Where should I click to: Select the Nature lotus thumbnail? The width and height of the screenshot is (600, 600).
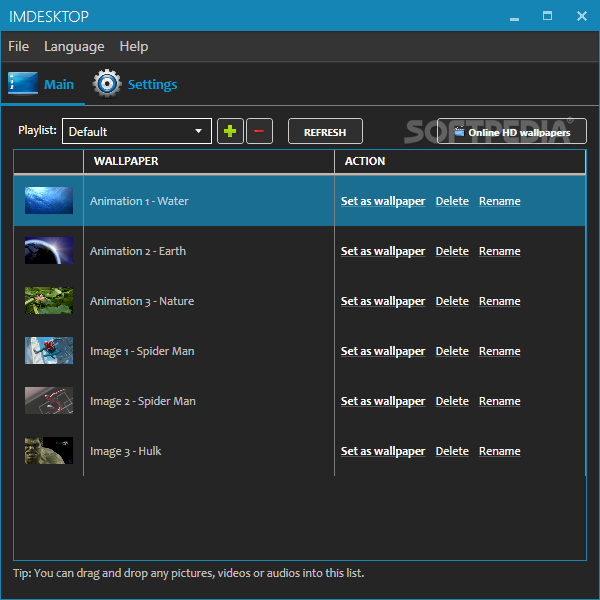click(x=49, y=301)
